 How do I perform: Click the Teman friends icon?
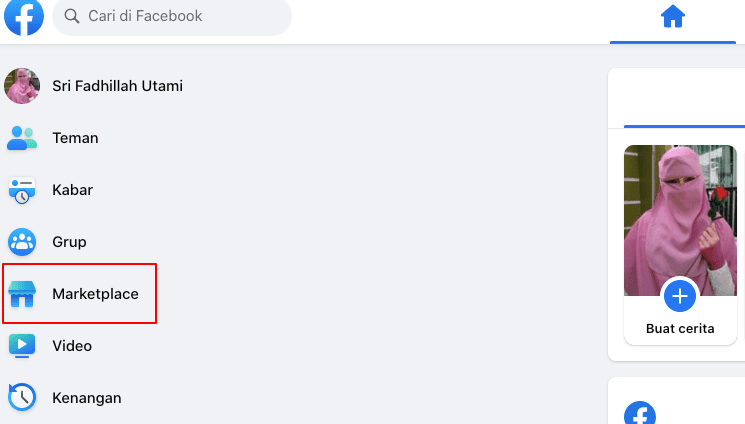pyautogui.click(x=22, y=138)
